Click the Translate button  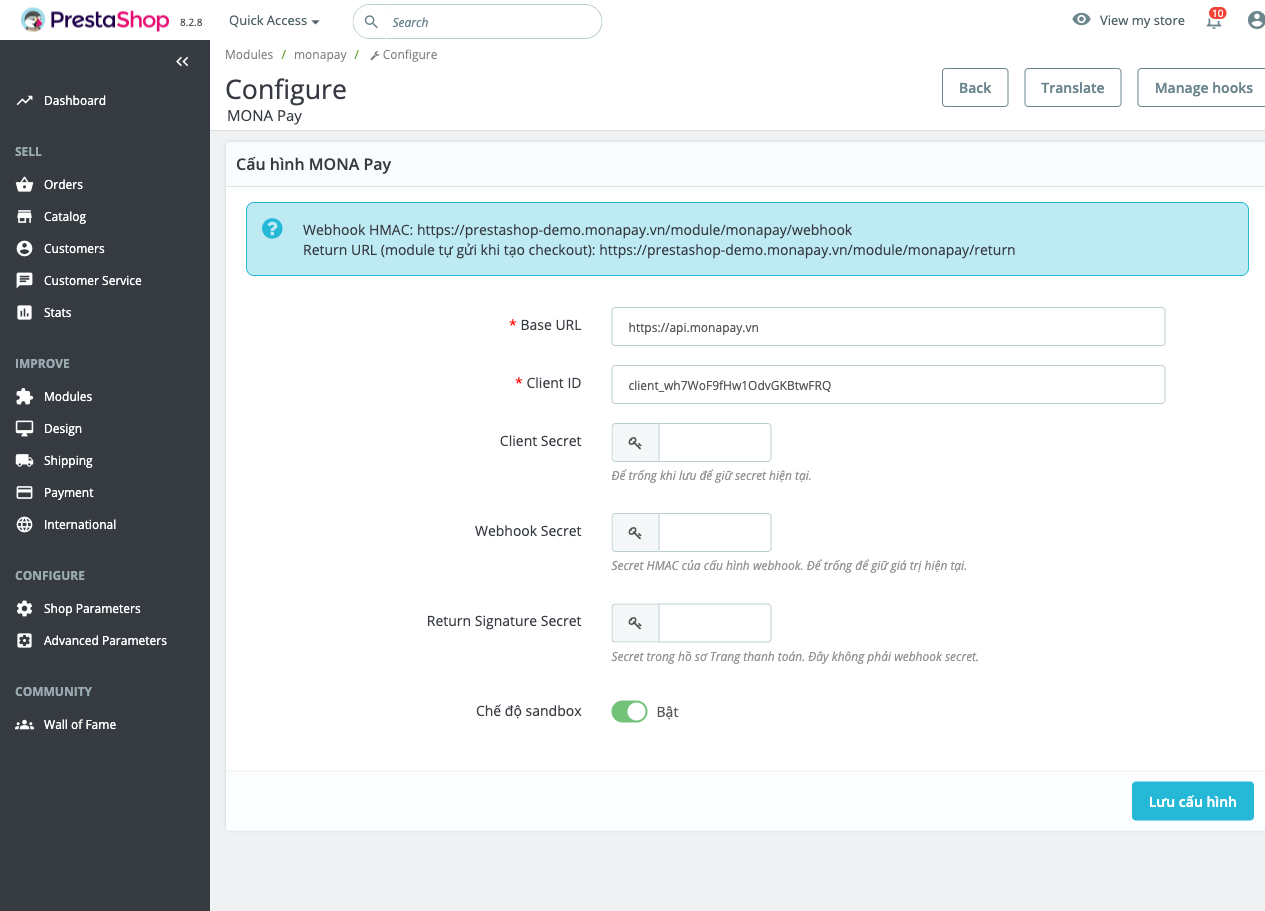[x=1072, y=88]
